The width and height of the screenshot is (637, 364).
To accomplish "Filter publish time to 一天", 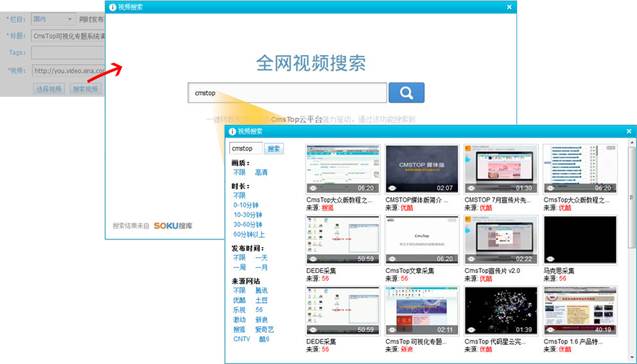I will [261, 258].
